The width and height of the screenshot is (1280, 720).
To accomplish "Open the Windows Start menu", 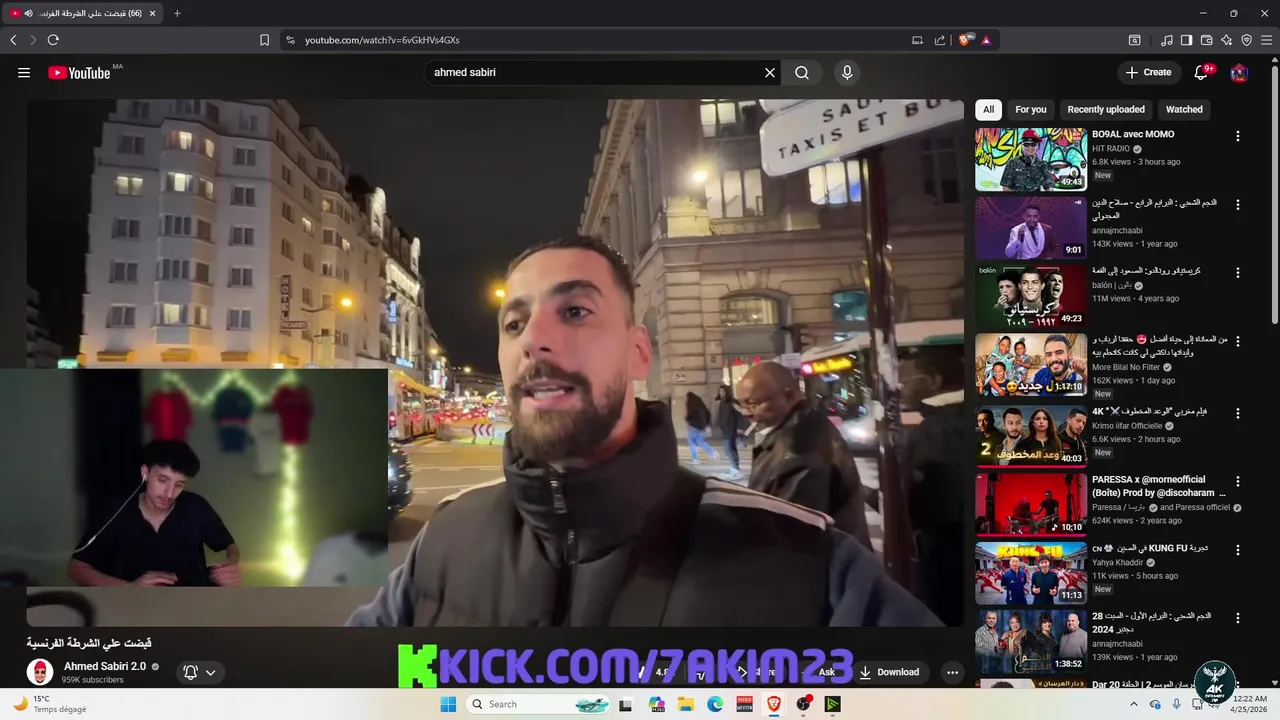I will 448,704.
